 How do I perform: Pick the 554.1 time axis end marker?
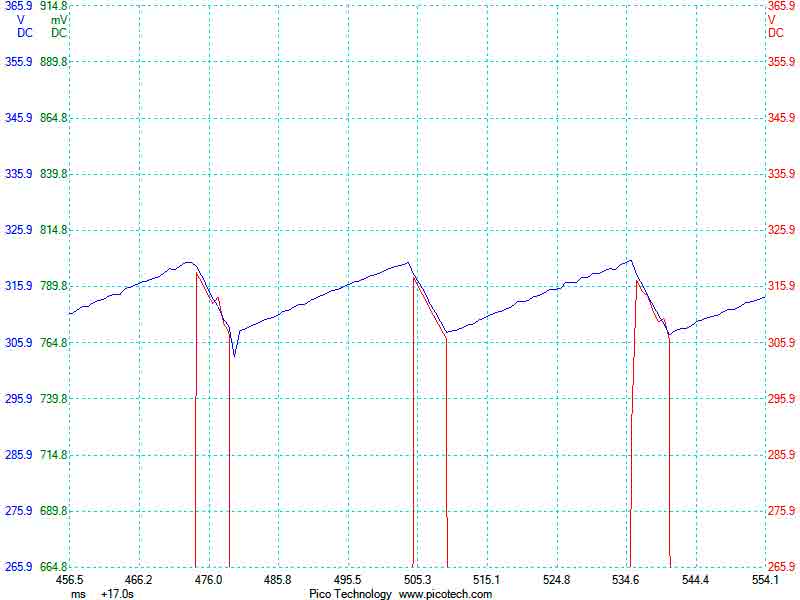(764, 580)
